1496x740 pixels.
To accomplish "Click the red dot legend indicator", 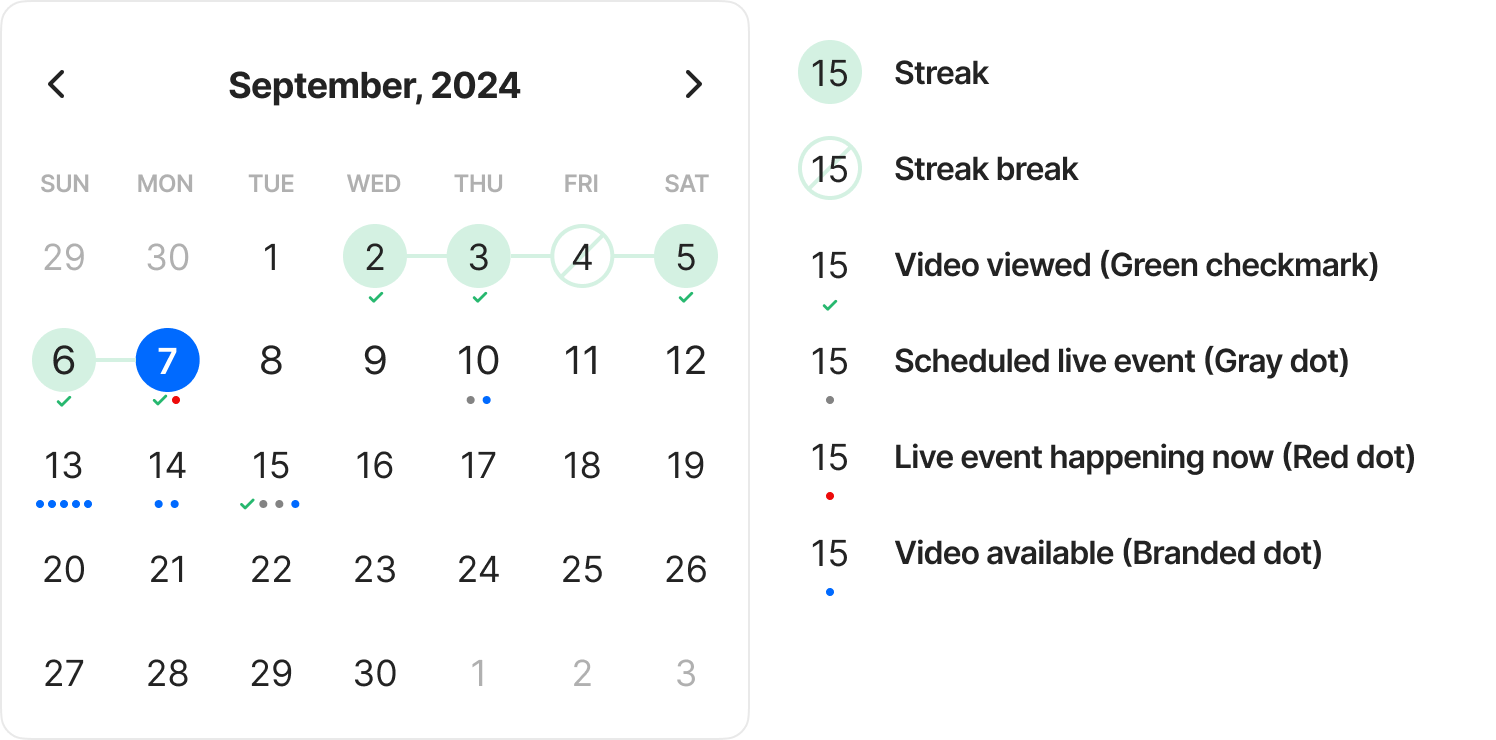I will pos(830,496).
